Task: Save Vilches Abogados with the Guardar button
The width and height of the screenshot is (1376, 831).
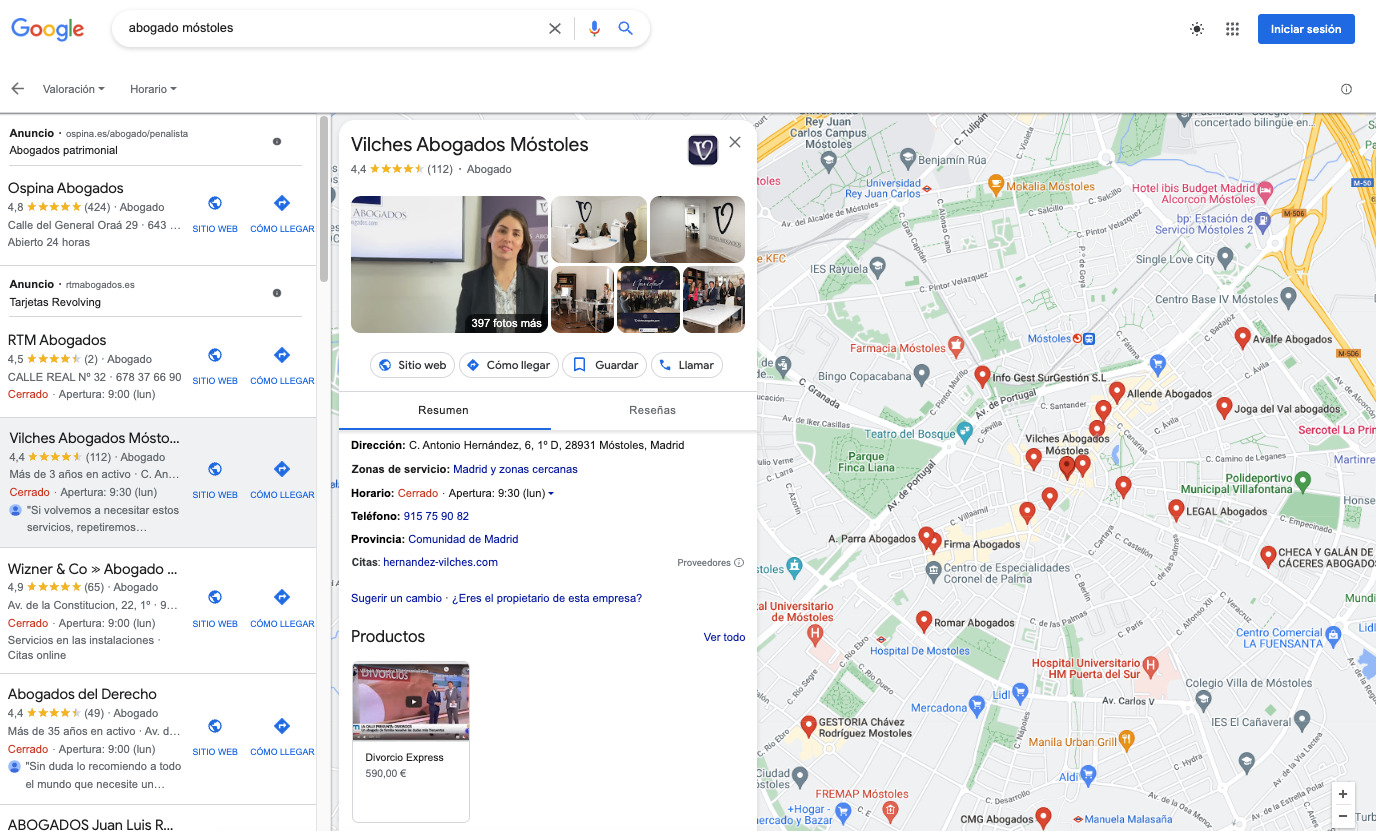Action: 604,365
